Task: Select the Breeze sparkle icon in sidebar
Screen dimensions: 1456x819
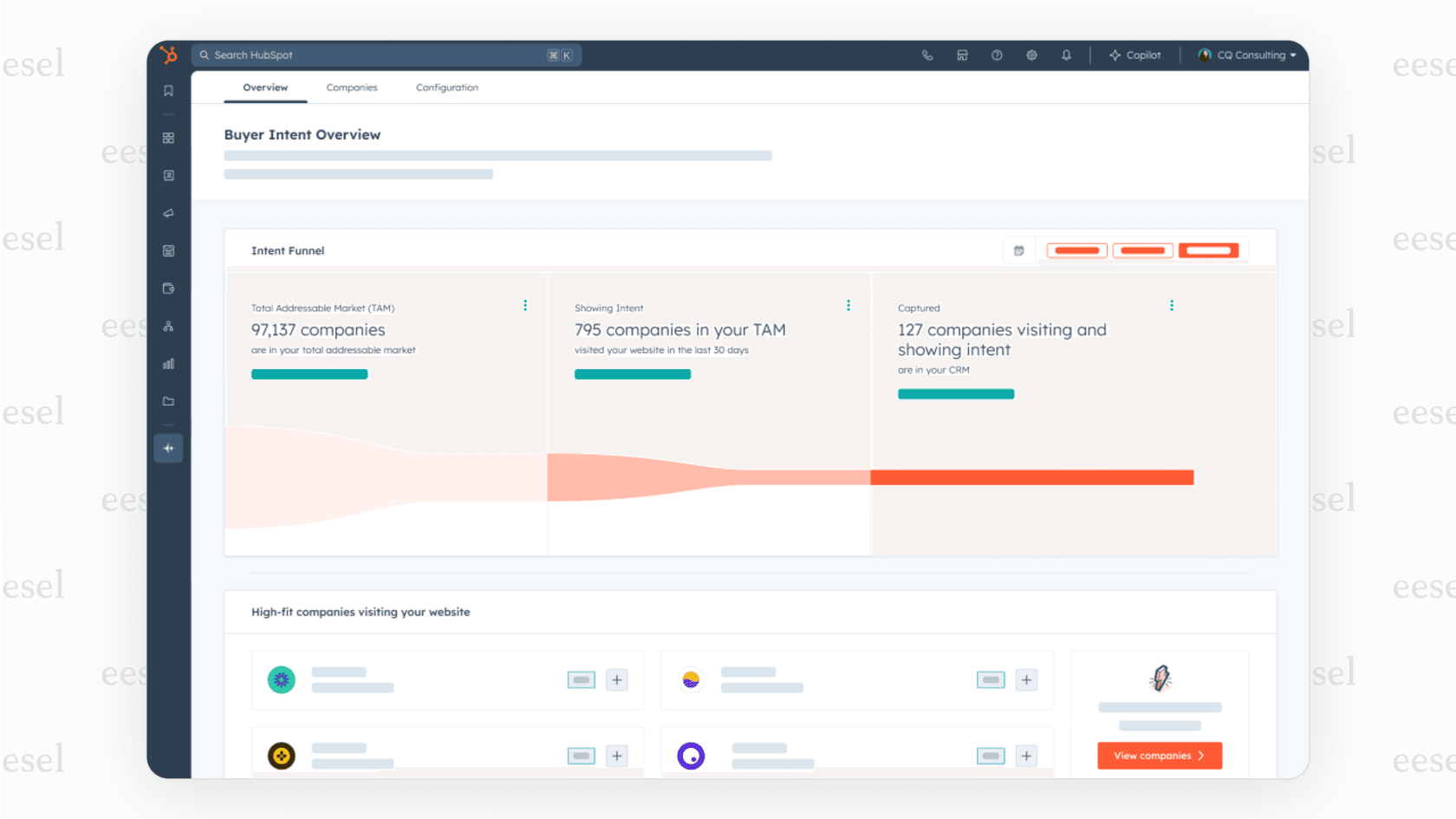Action: (168, 448)
